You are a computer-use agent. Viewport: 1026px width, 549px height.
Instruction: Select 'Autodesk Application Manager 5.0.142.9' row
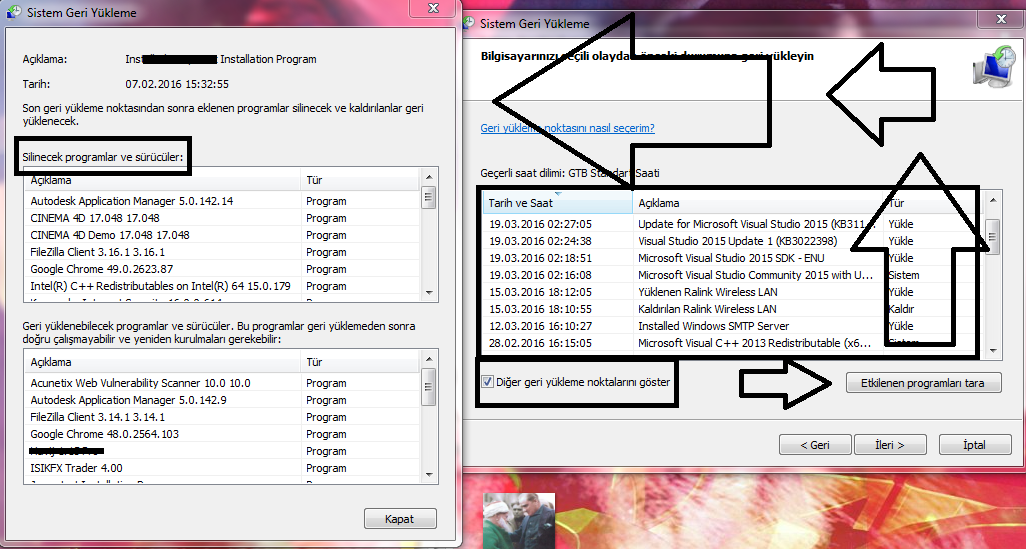[222, 400]
